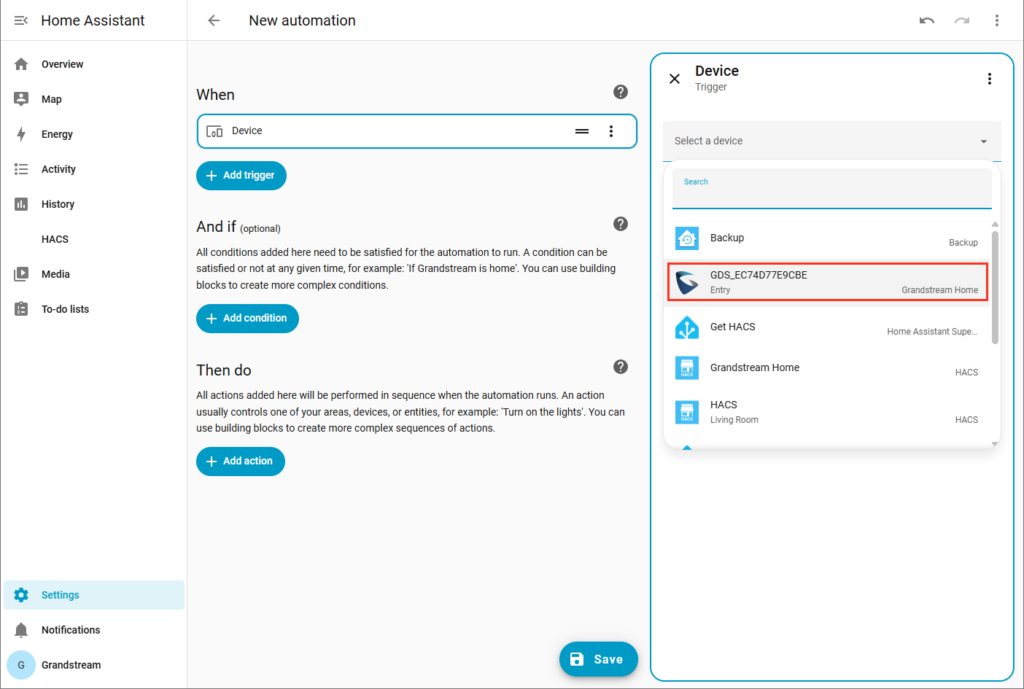
Task: Click the G user avatar
Action: 21,665
